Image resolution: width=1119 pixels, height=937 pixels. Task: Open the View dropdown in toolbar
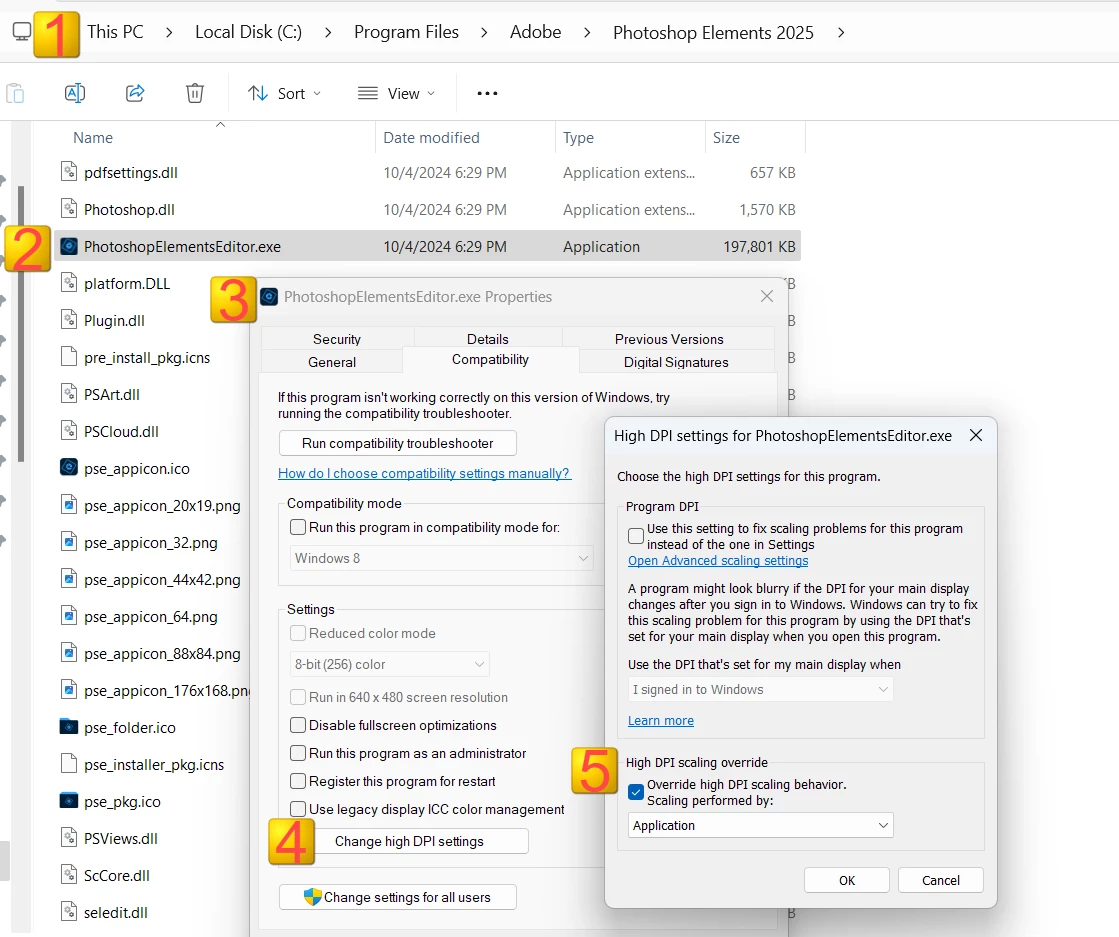point(397,93)
